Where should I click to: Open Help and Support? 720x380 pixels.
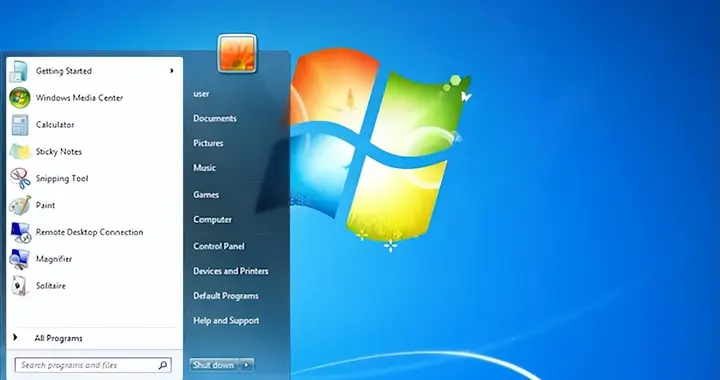click(x=226, y=321)
